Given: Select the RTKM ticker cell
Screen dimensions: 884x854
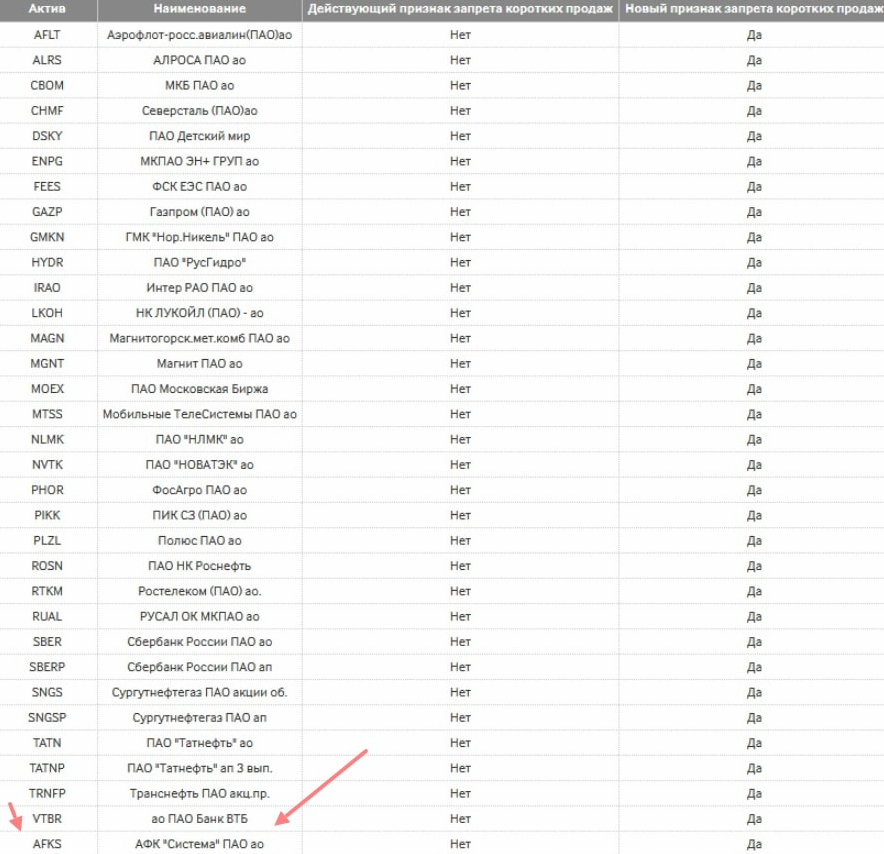Looking at the screenshot, I should (x=47, y=591).
